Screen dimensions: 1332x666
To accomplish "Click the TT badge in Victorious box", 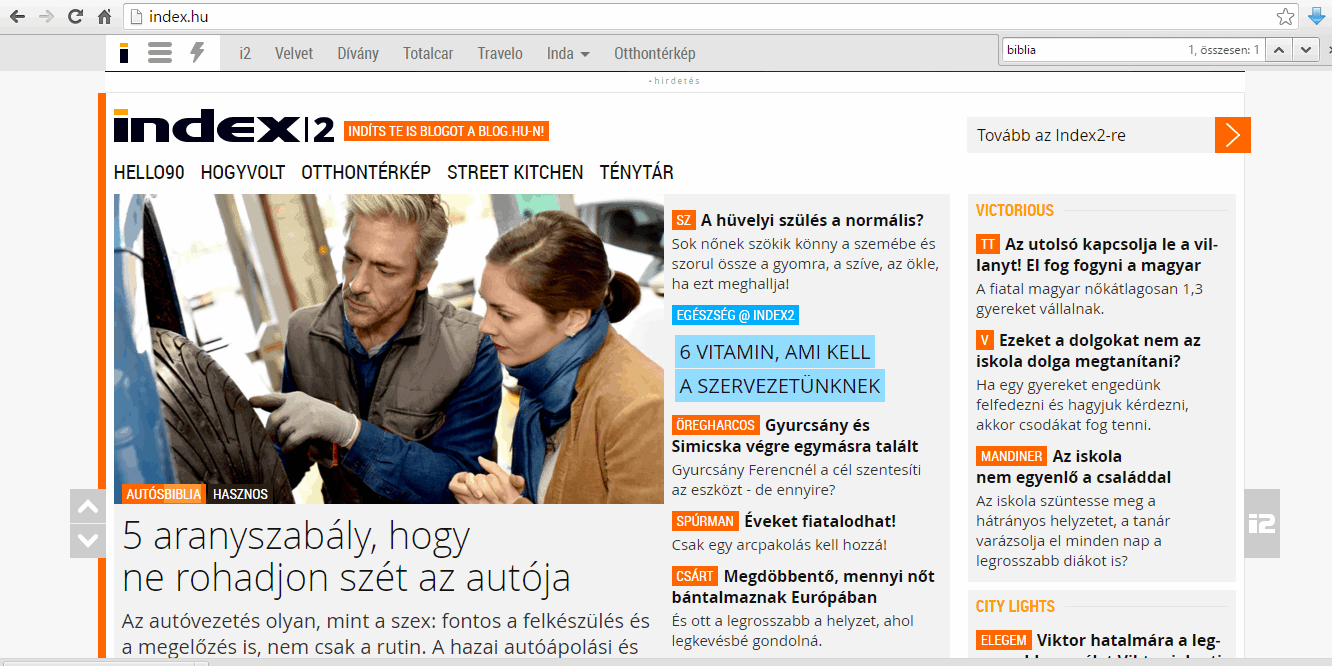I will [988, 244].
